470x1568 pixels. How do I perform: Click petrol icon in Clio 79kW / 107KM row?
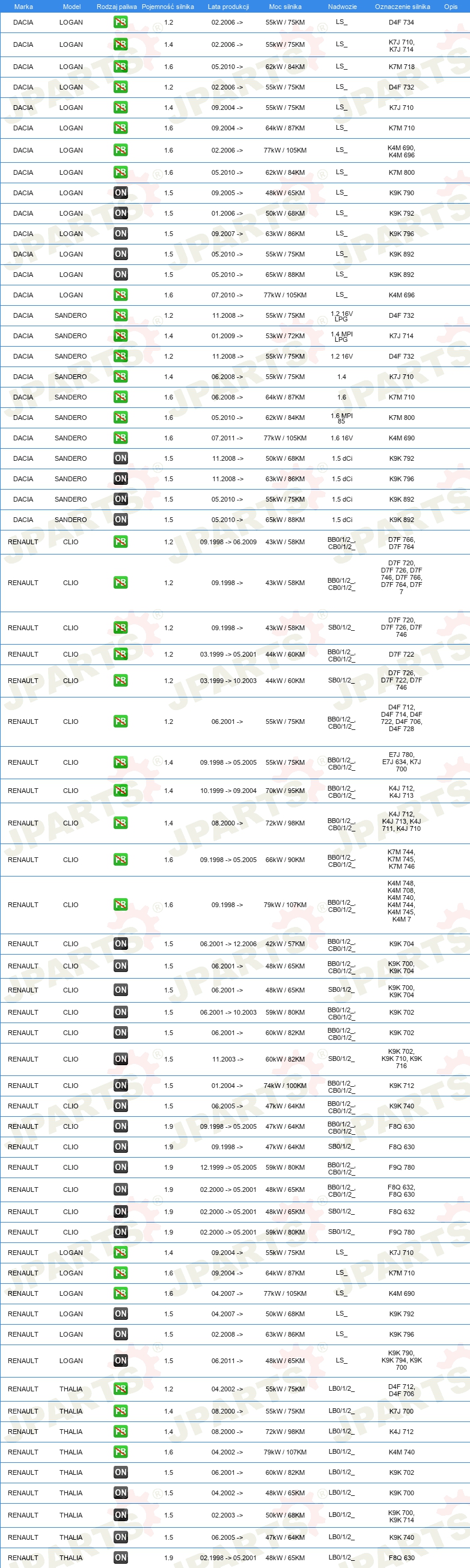click(x=121, y=905)
